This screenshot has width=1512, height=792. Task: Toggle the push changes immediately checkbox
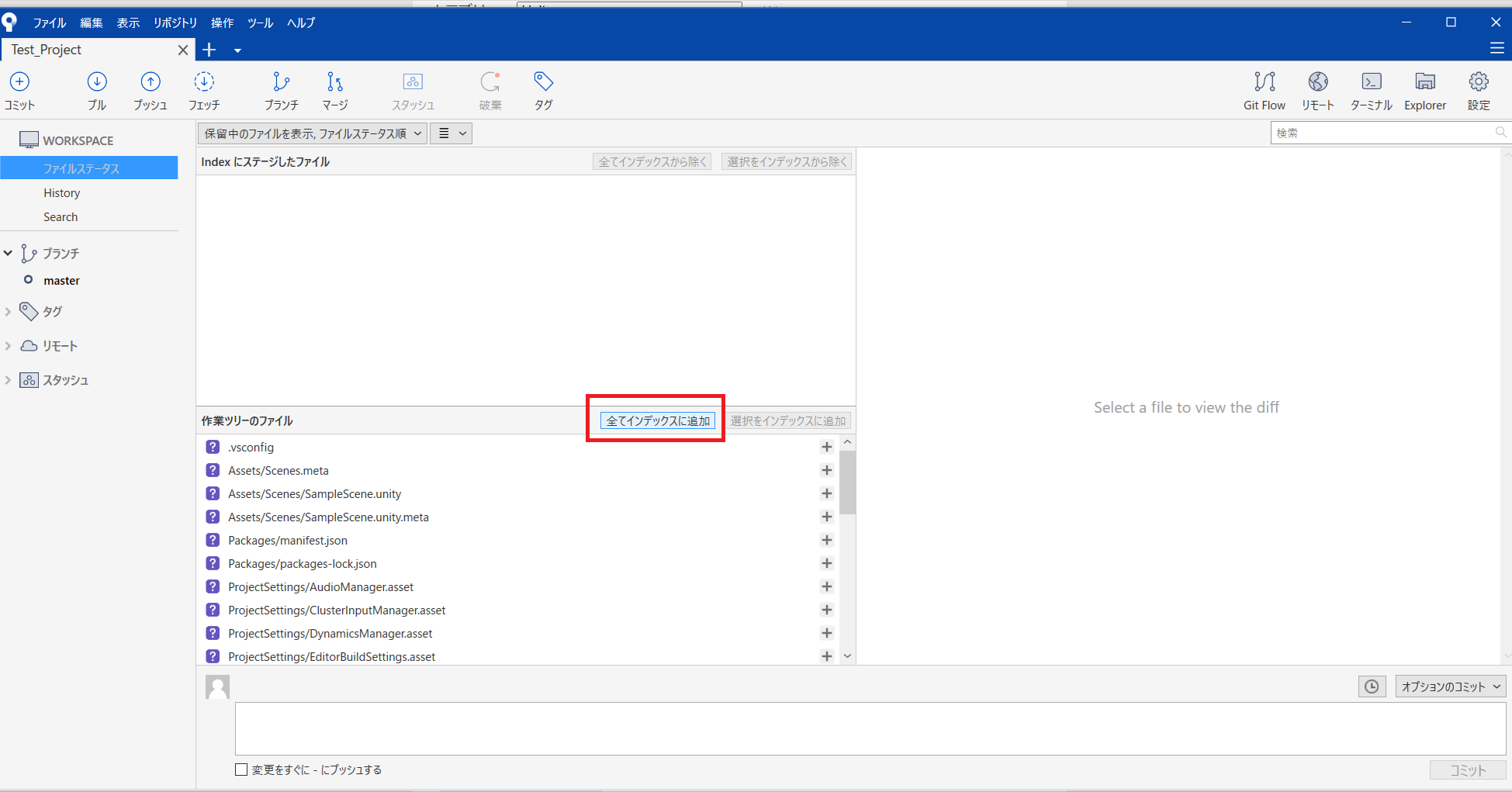tap(241, 770)
